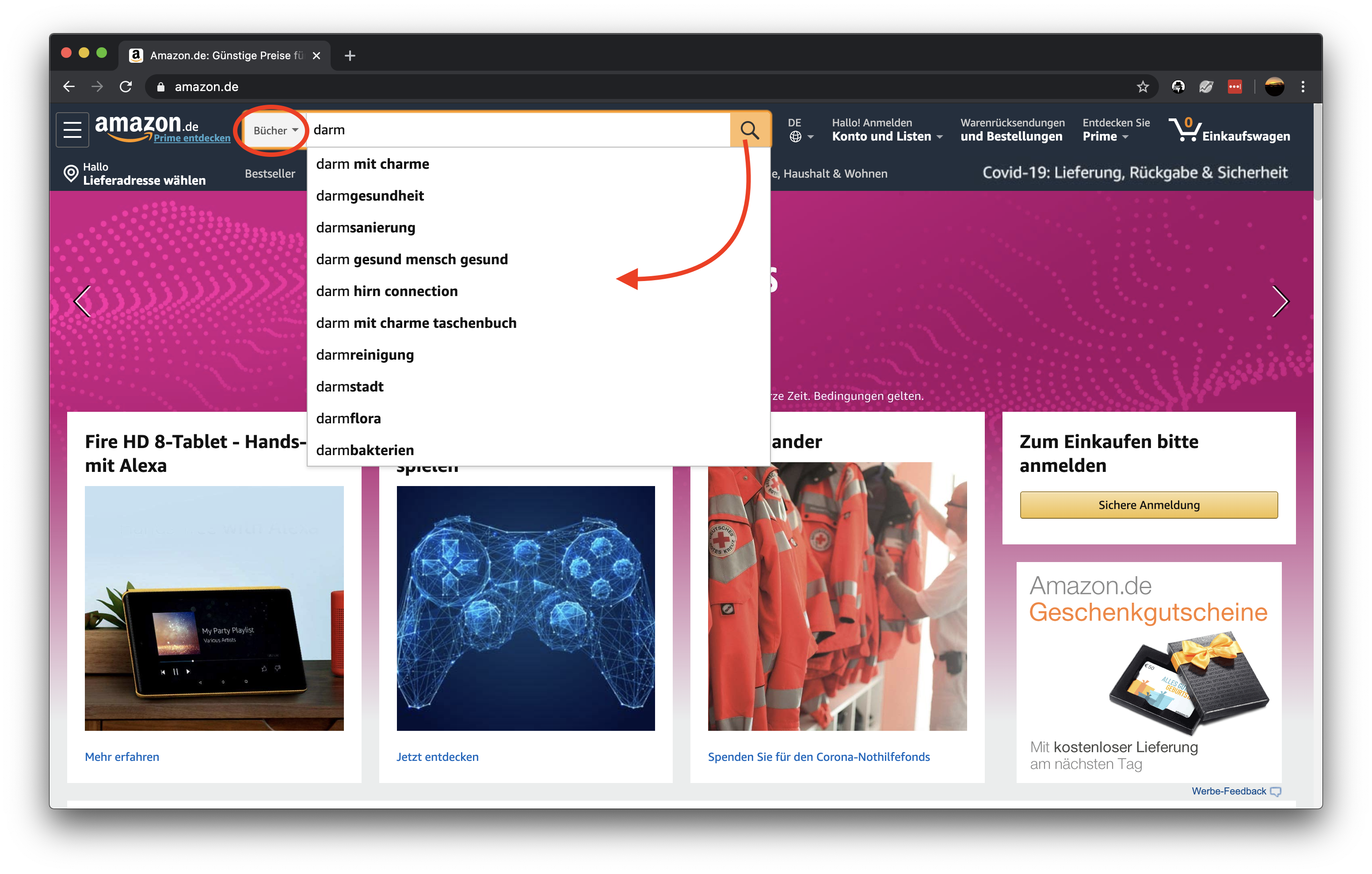Select suggestion "darm hirn connection"
This screenshot has width=1372, height=874.
point(538,291)
